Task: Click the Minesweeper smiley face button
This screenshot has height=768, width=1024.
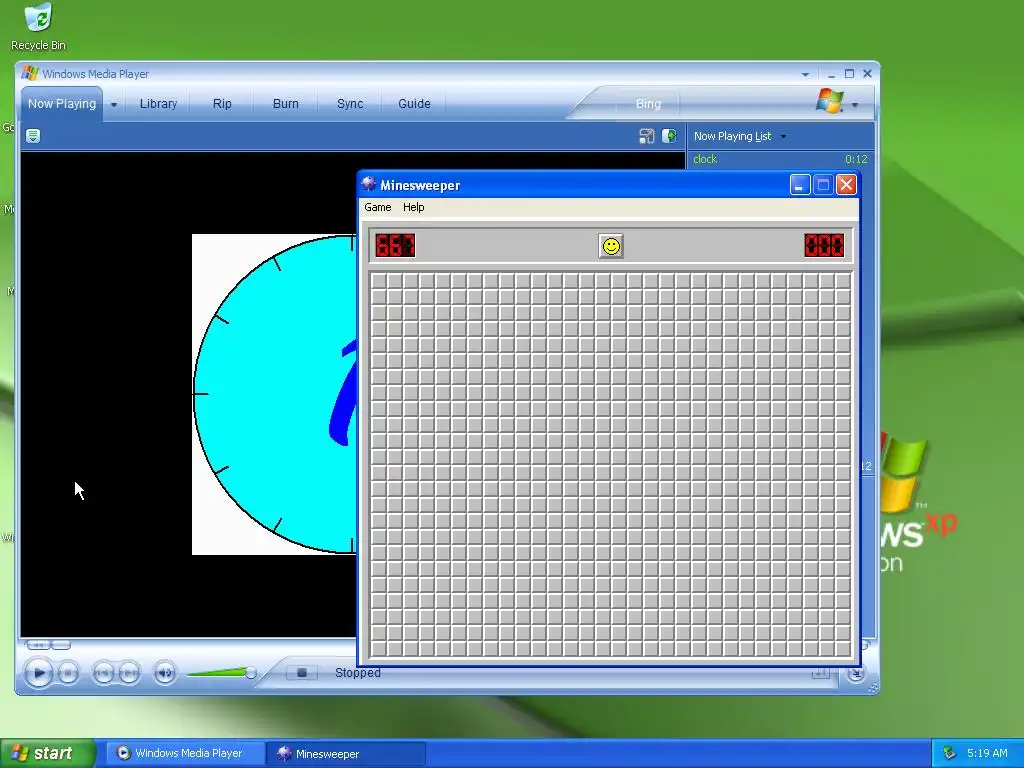Action: (611, 246)
